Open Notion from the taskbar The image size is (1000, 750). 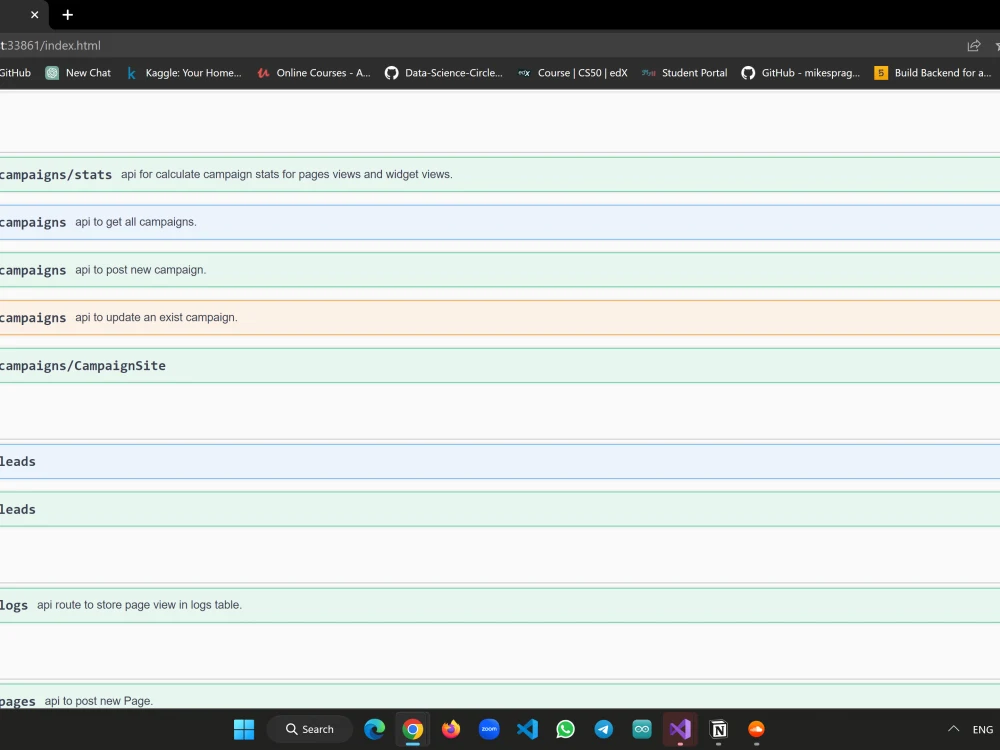point(718,729)
